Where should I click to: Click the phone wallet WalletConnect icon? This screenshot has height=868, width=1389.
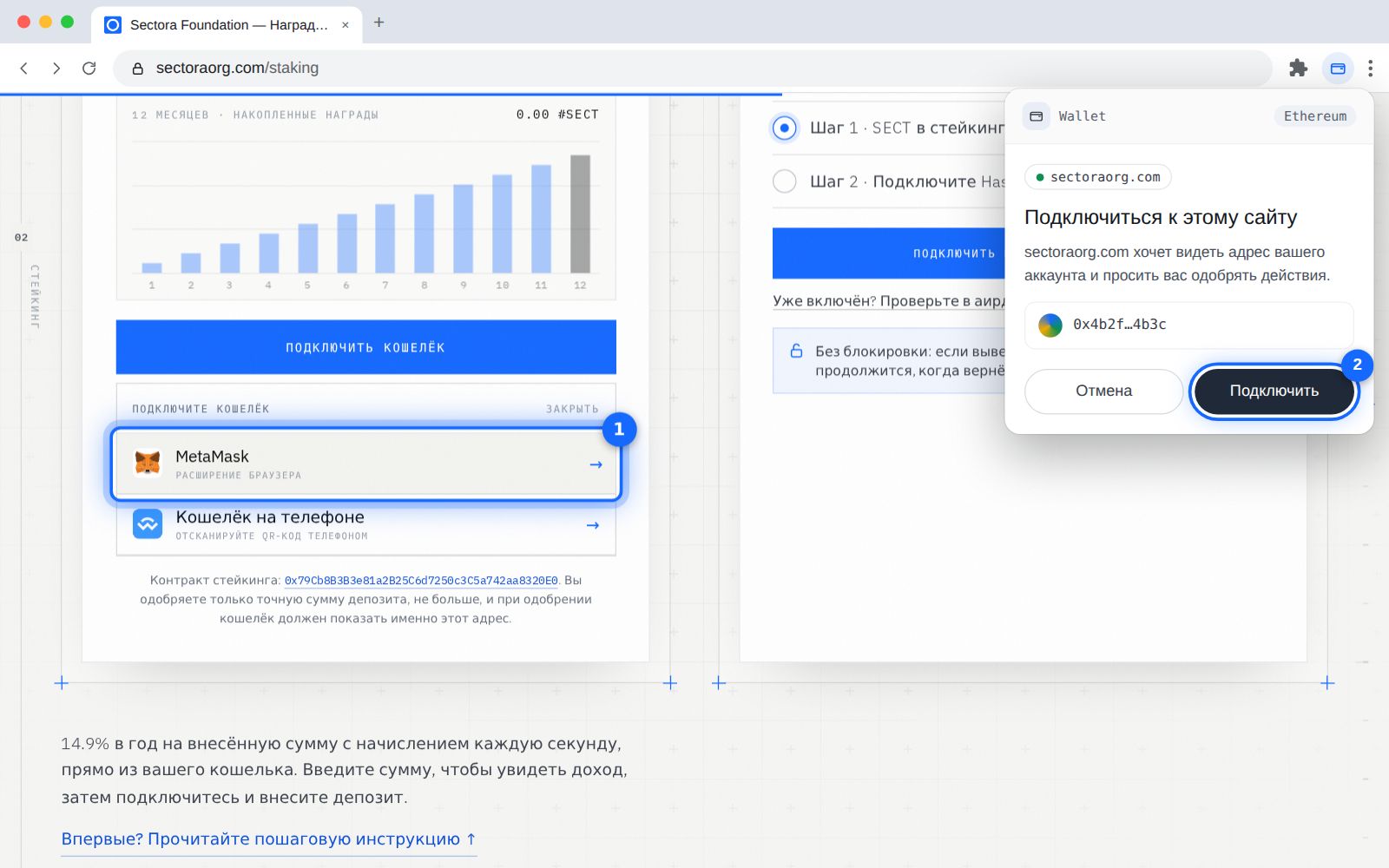[x=148, y=523]
